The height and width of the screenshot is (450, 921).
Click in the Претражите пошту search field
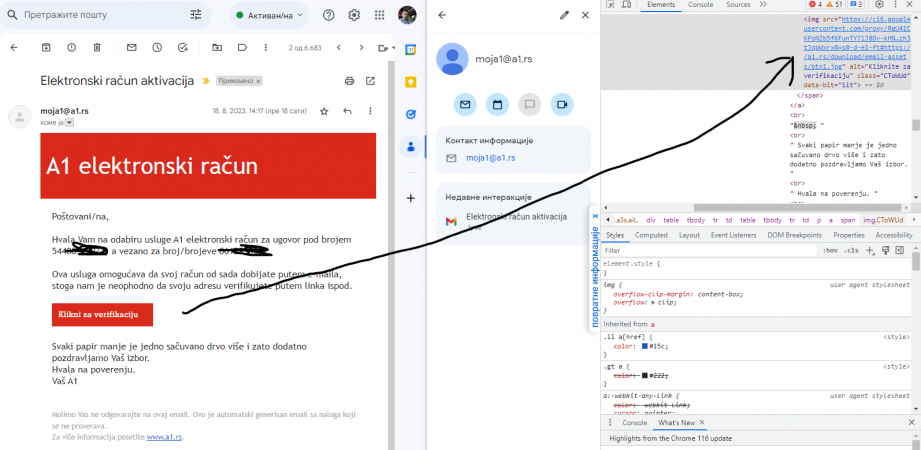[106, 15]
